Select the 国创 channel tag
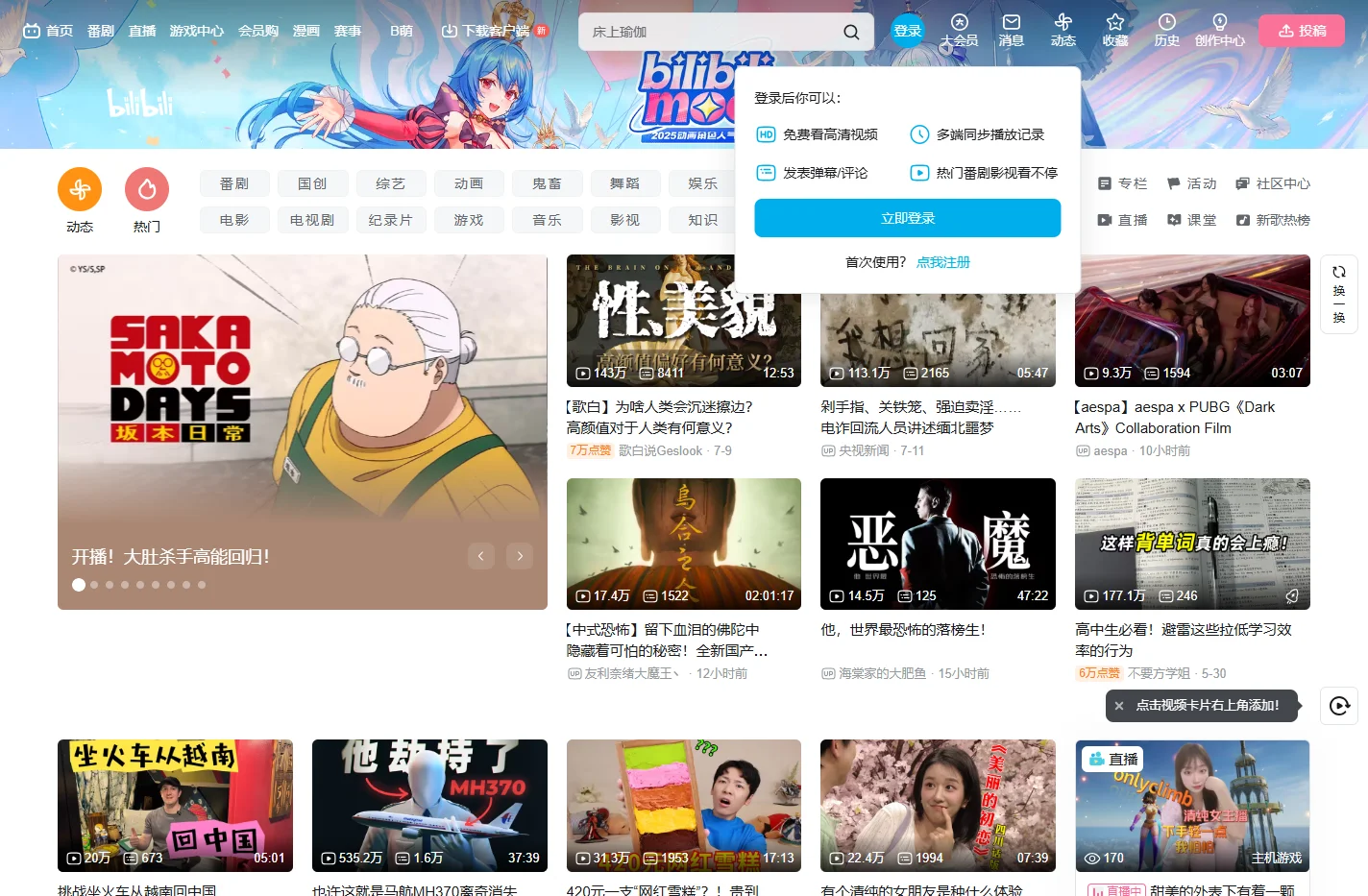 [312, 183]
